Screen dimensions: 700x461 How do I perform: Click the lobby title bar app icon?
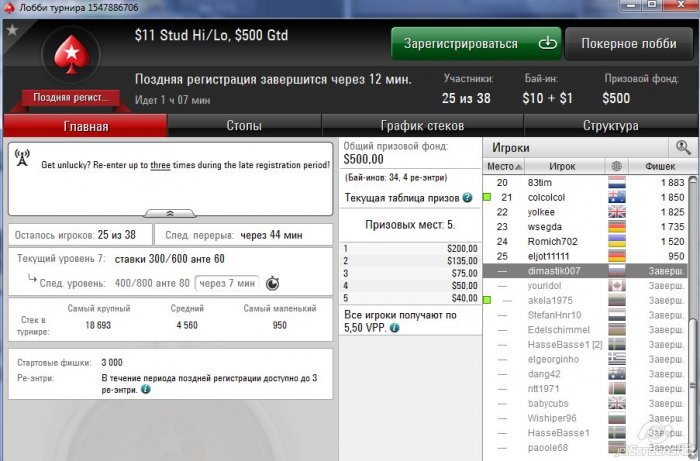(8, 8)
